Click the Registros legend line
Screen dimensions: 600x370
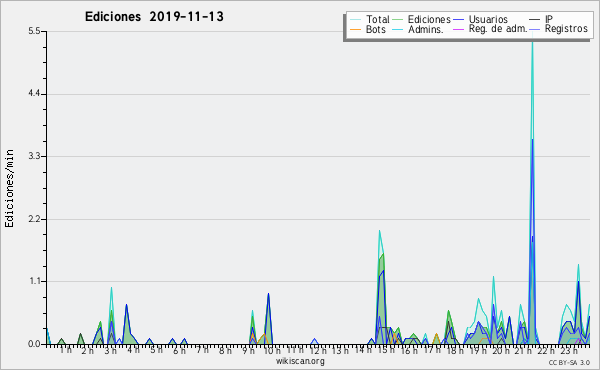click(x=535, y=29)
